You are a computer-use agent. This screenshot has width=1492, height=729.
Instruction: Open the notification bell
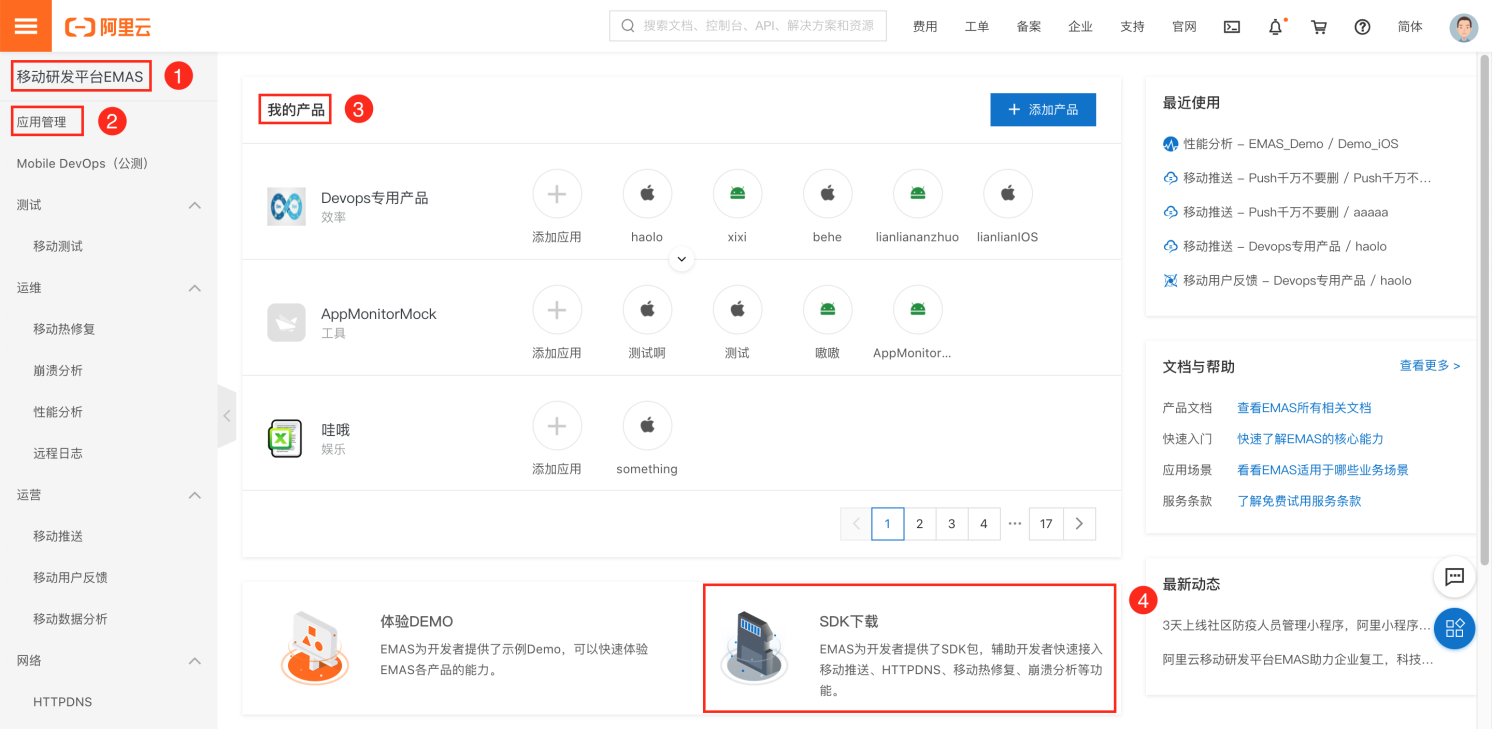point(1276,27)
